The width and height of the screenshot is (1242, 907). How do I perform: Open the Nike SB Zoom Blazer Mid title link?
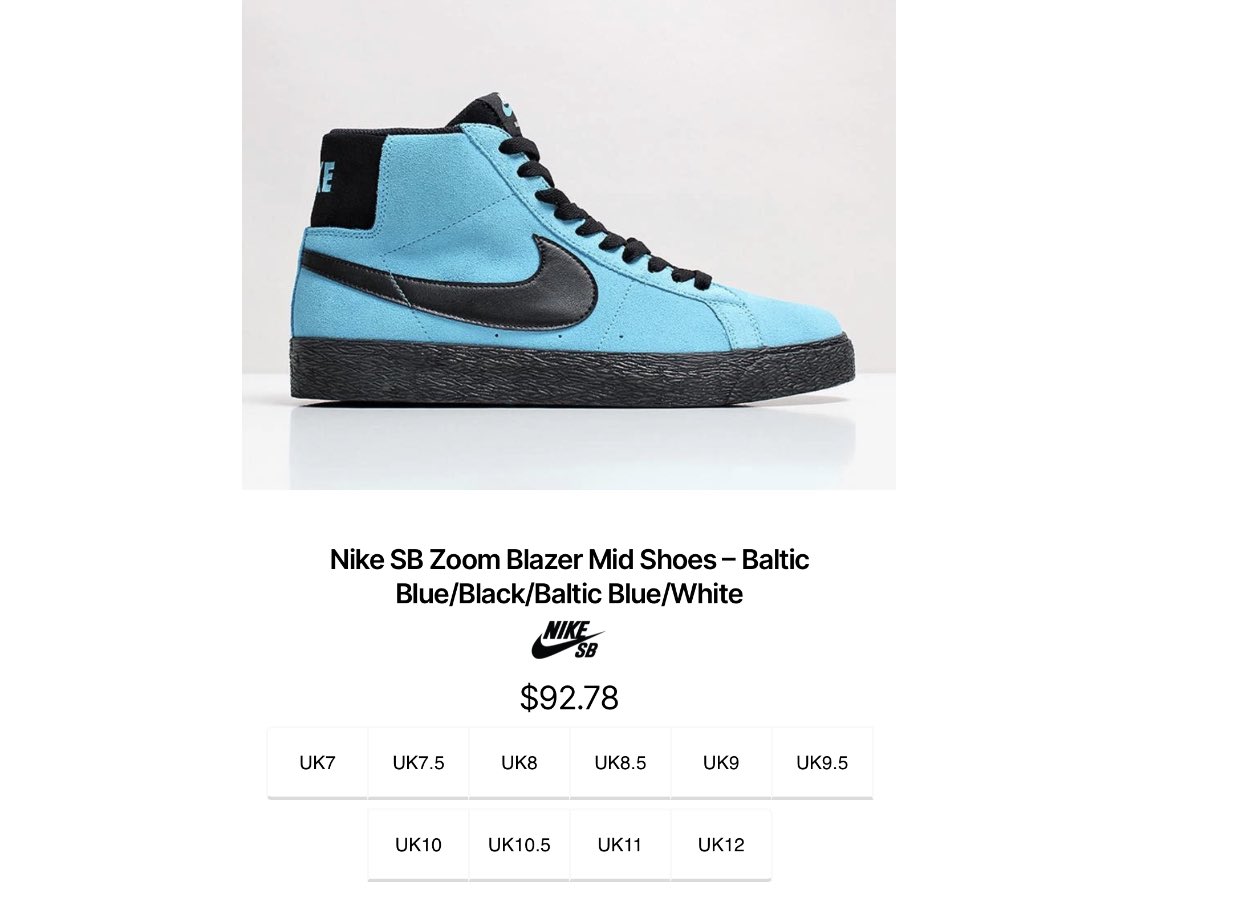[569, 576]
